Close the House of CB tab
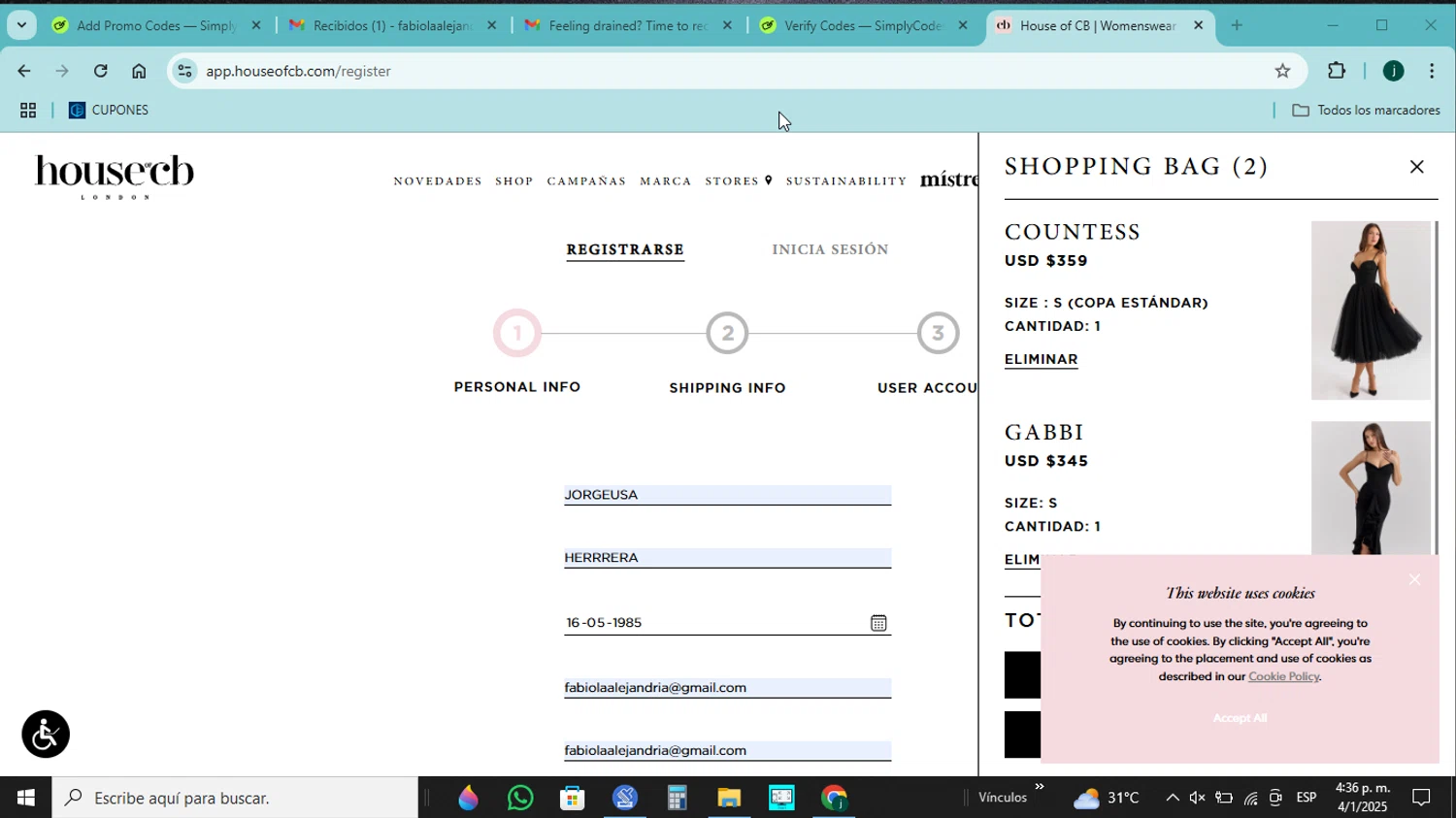This screenshot has width=1456, height=818. tap(1198, 25)
